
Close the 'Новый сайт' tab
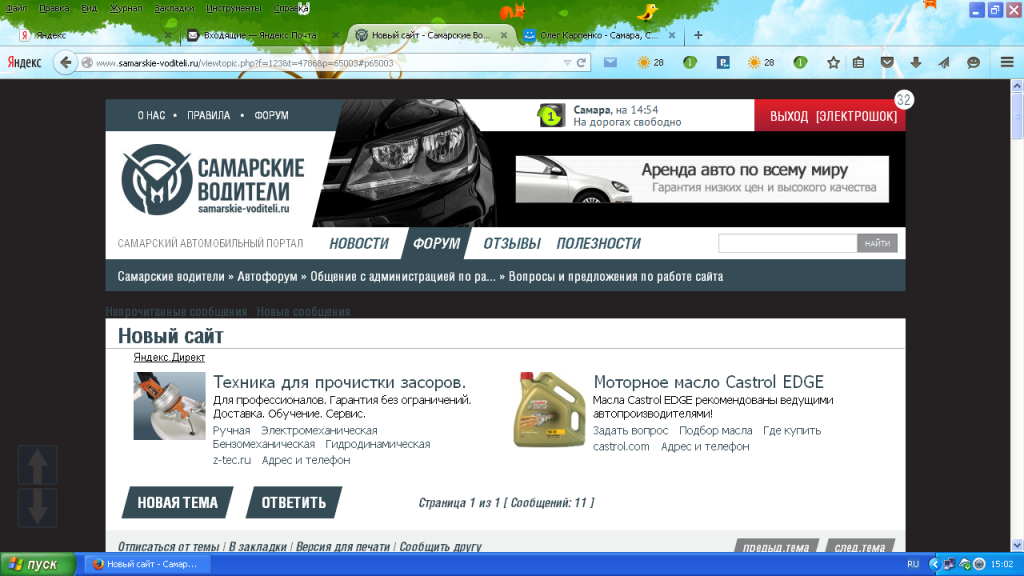[504, 35]
